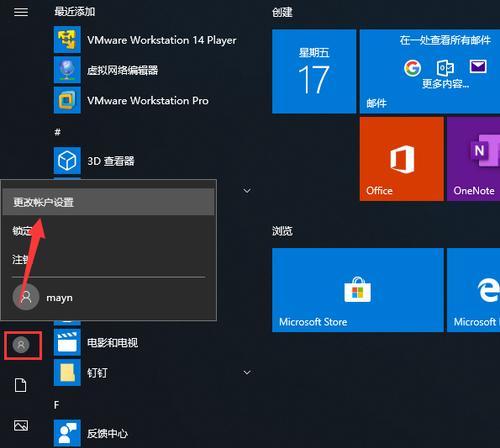The image size is (500, 448).
Task: Expand the chevron beside the account popup
Action: click(247, 191)
